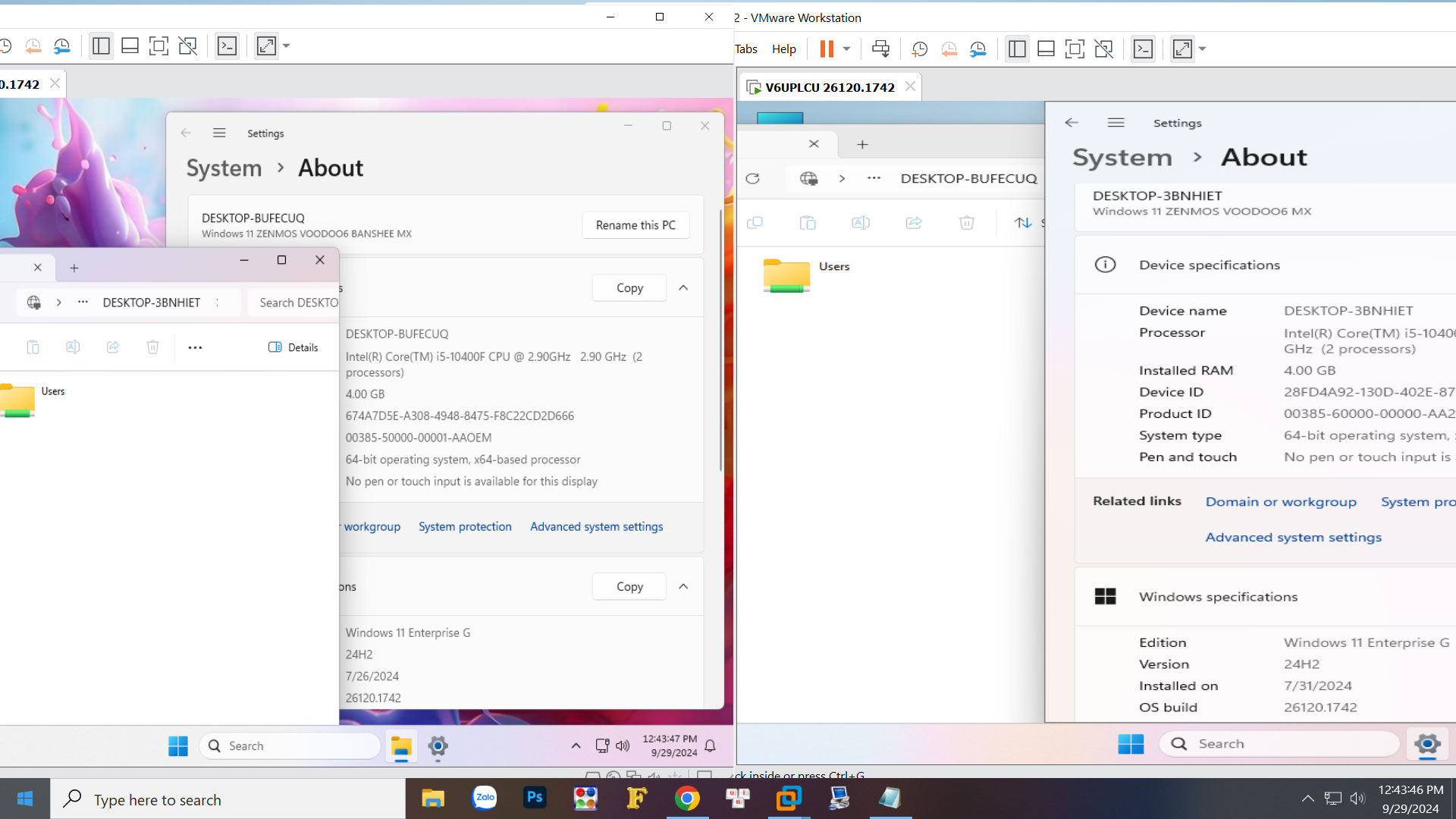This screenshot has height=819, width=1456.
Task: Click Start button in left VM taskbar
Action: (x=178, y=746)
